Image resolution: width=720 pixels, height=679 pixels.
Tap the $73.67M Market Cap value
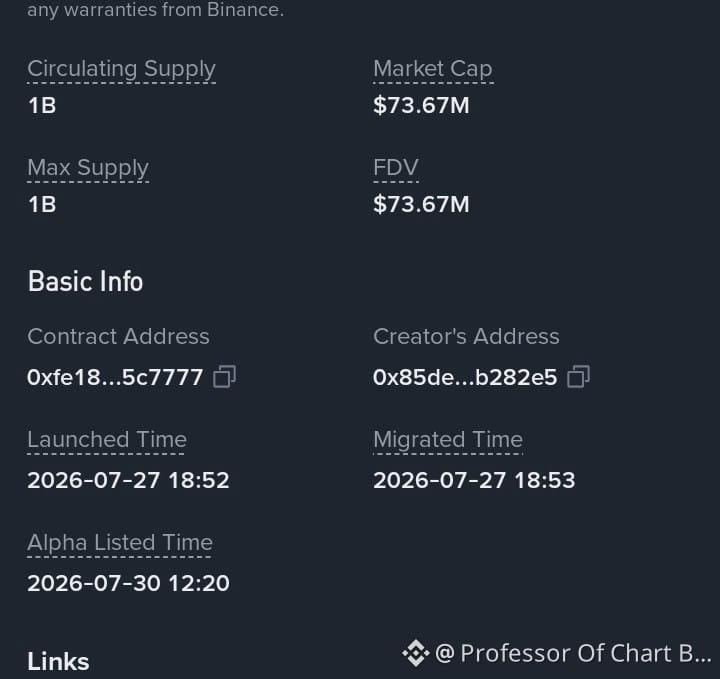coord(421,105)
